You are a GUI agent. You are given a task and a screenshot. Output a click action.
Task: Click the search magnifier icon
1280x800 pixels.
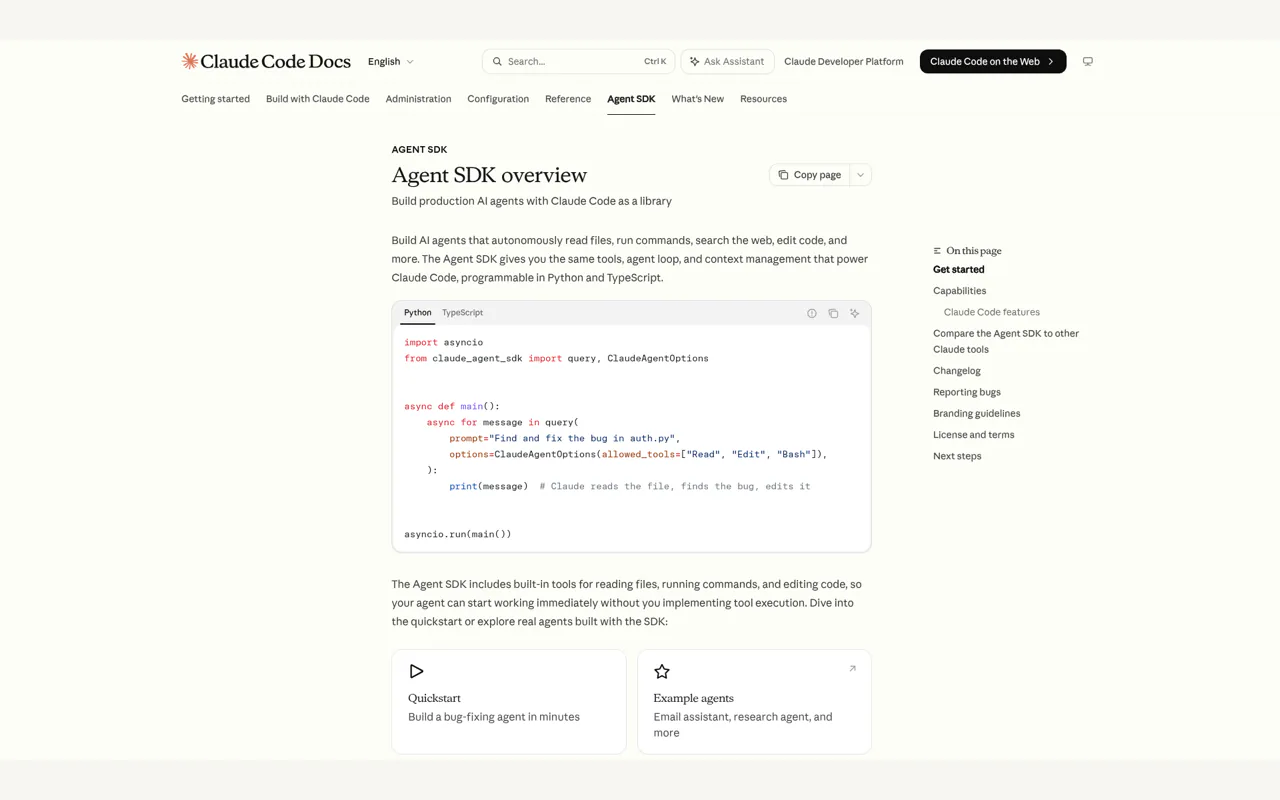pos(497,62)
